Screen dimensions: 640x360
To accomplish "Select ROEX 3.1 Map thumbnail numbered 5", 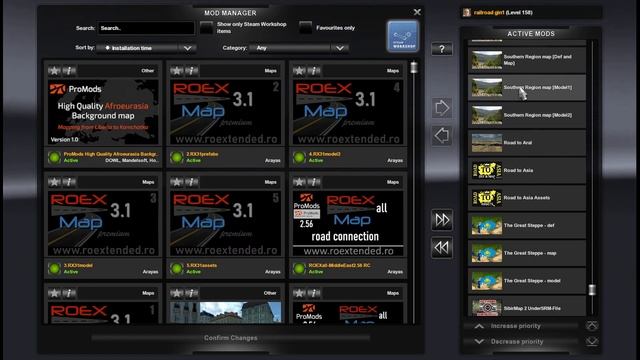I will 225,223.
